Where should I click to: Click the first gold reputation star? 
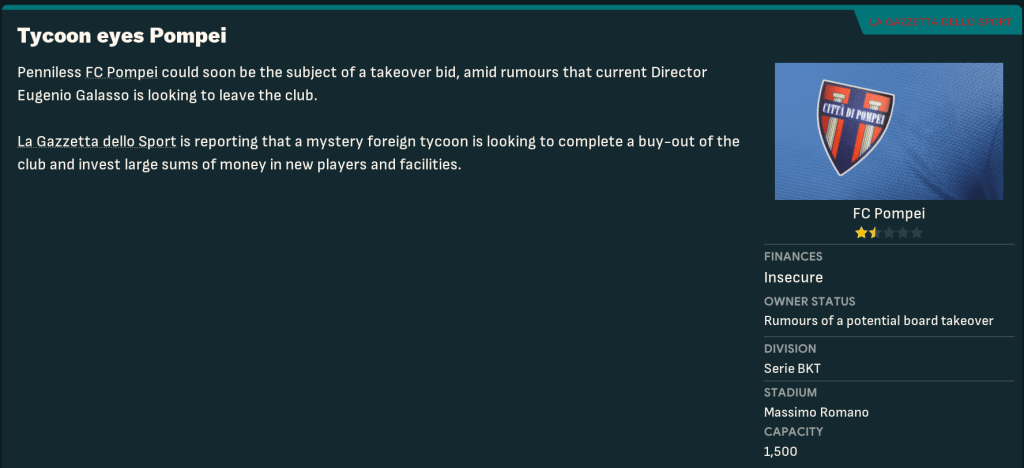860,233
